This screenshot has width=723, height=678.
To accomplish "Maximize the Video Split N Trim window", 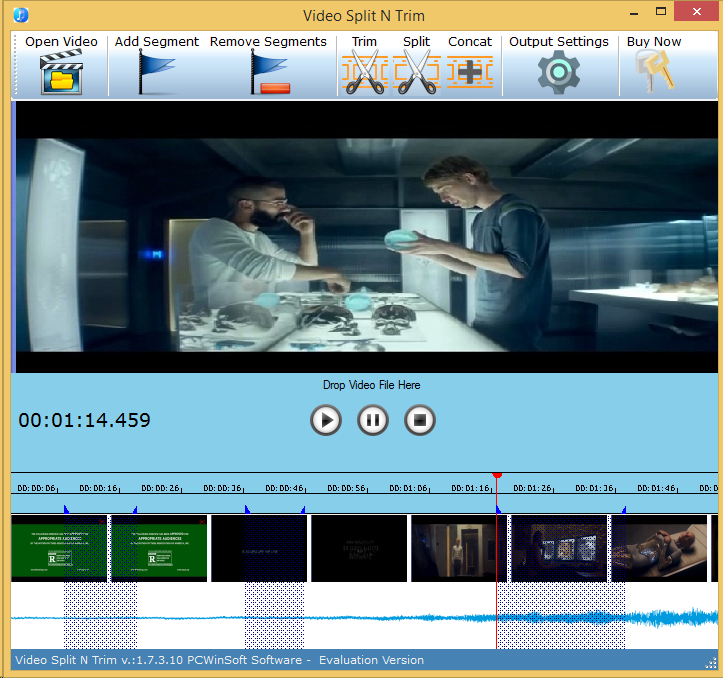I will pos(661,12).
